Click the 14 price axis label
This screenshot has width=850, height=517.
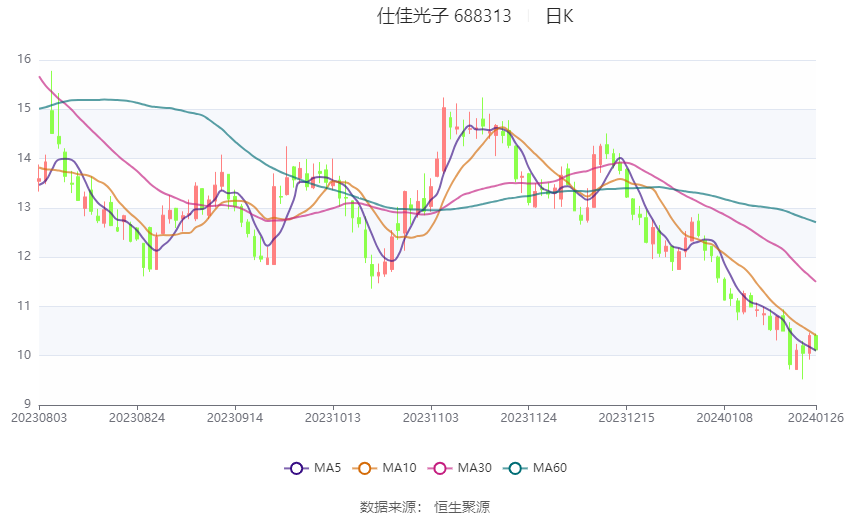24,158
